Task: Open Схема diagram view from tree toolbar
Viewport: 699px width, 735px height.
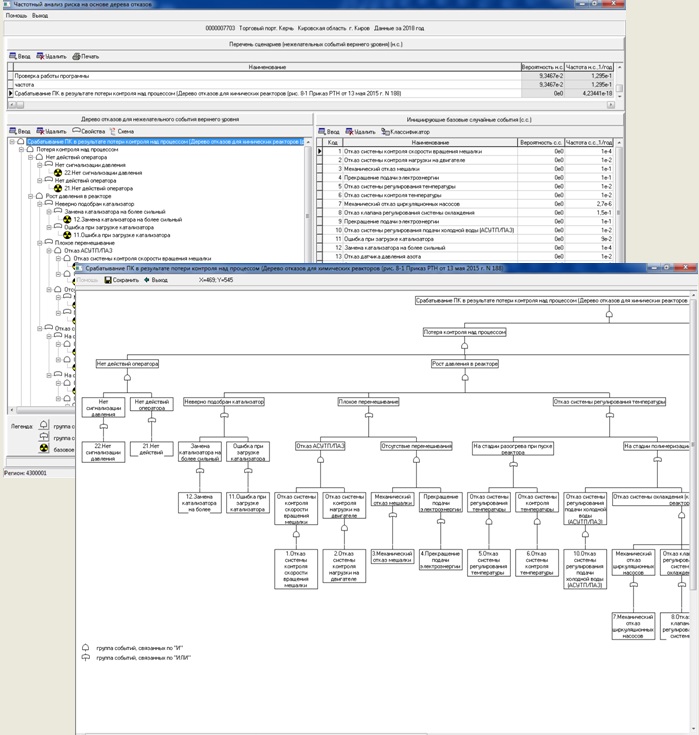Action: [122, 131]
